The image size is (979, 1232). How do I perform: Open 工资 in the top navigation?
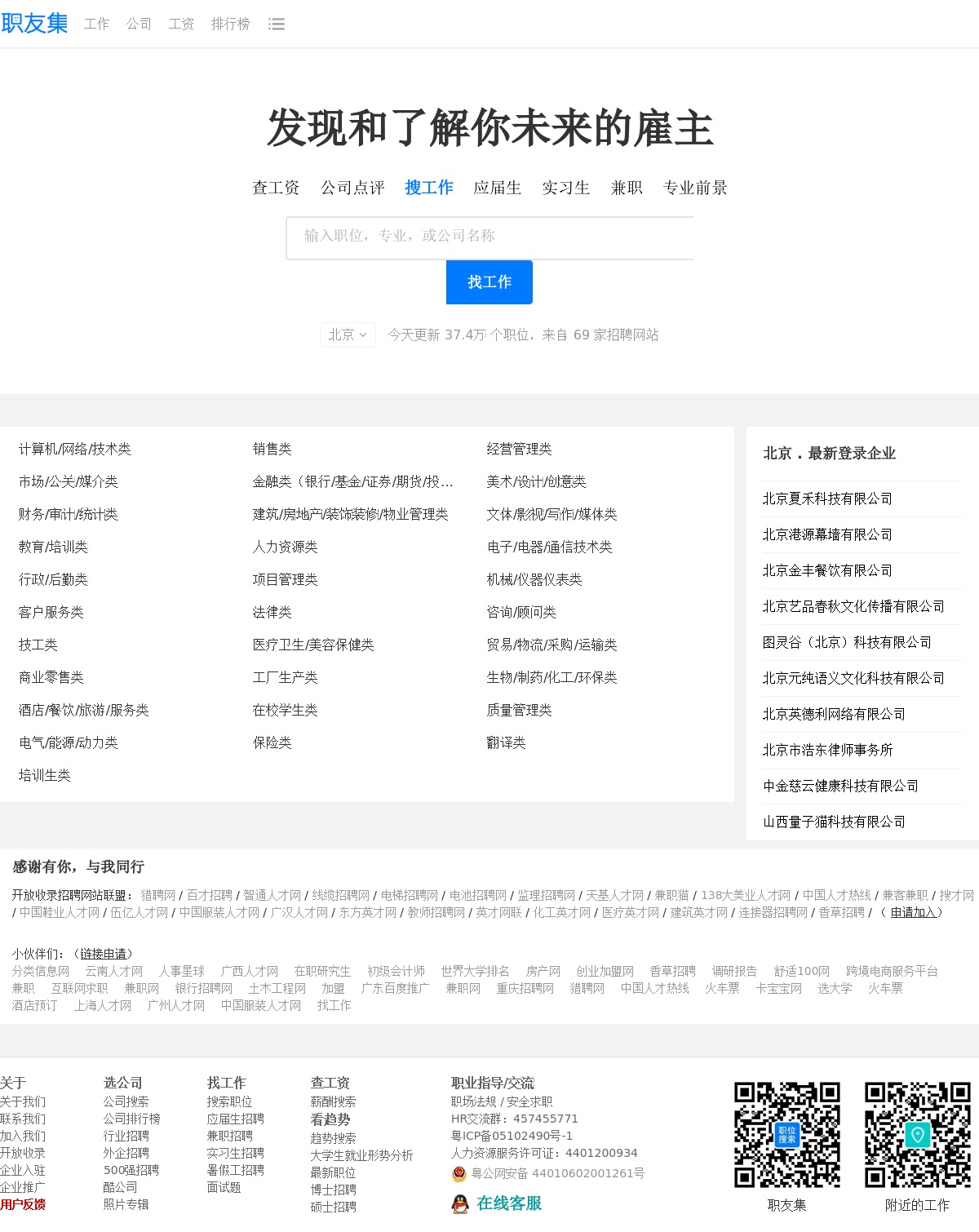[x=181, y=24]
